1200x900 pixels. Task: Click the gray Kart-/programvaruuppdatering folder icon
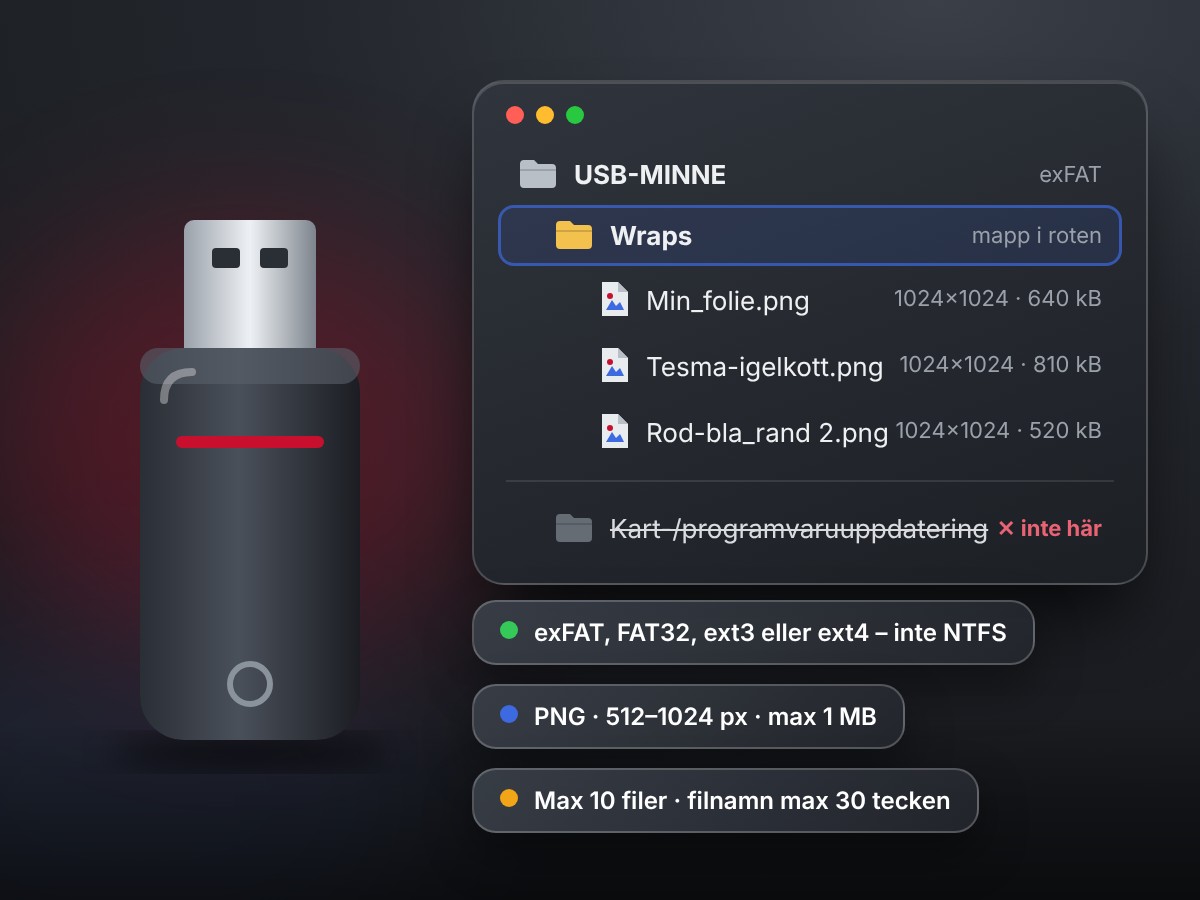tap(574, 528)
